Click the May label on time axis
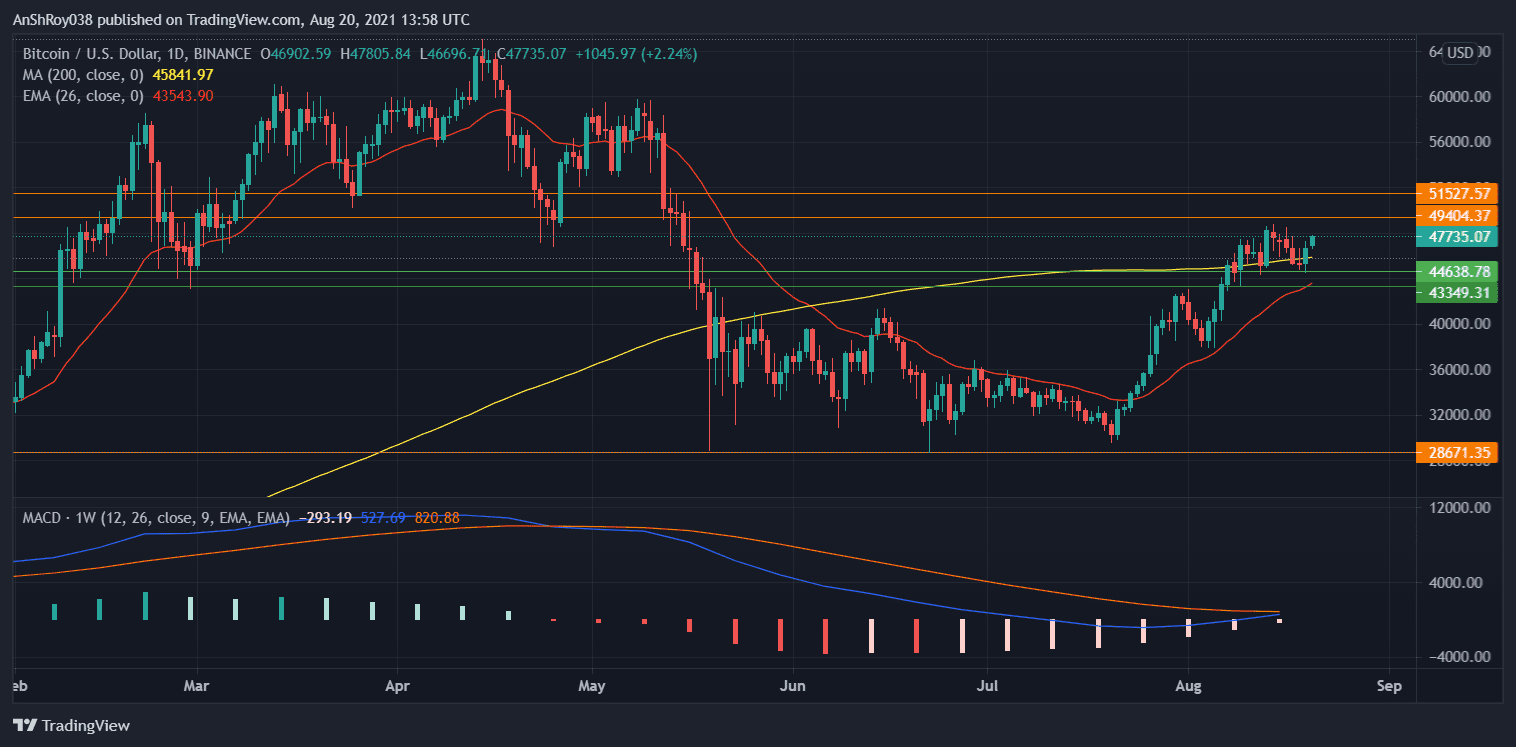Viewport: 1516px width, 747px height. click(593, 687)
